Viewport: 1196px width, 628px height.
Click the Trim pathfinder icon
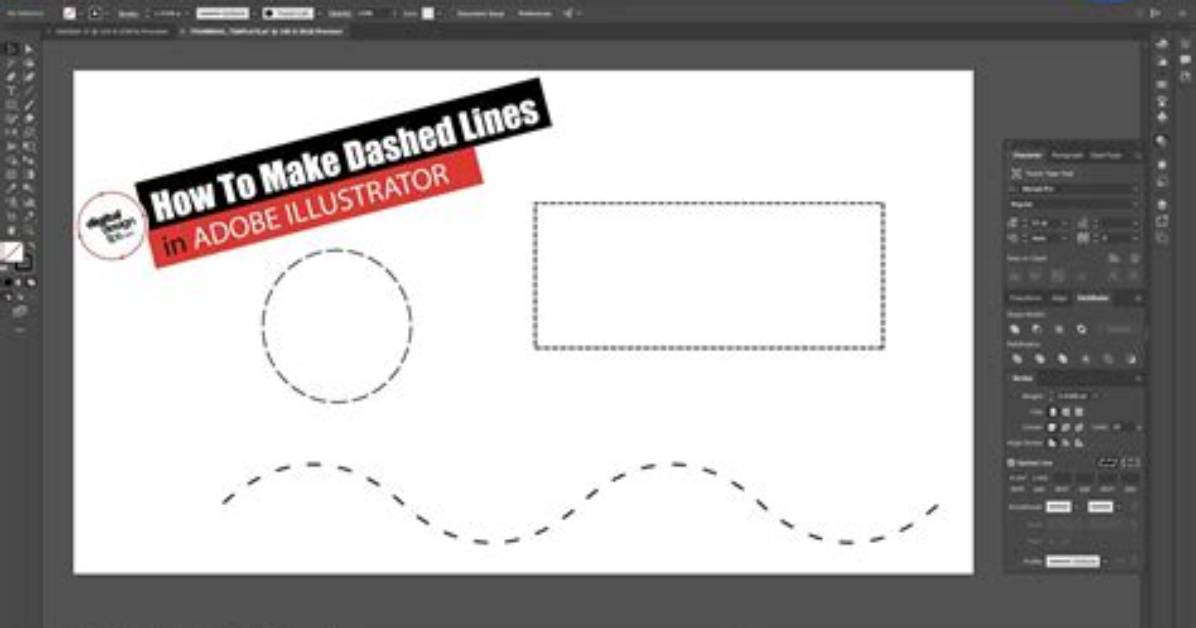point(1040,359)
